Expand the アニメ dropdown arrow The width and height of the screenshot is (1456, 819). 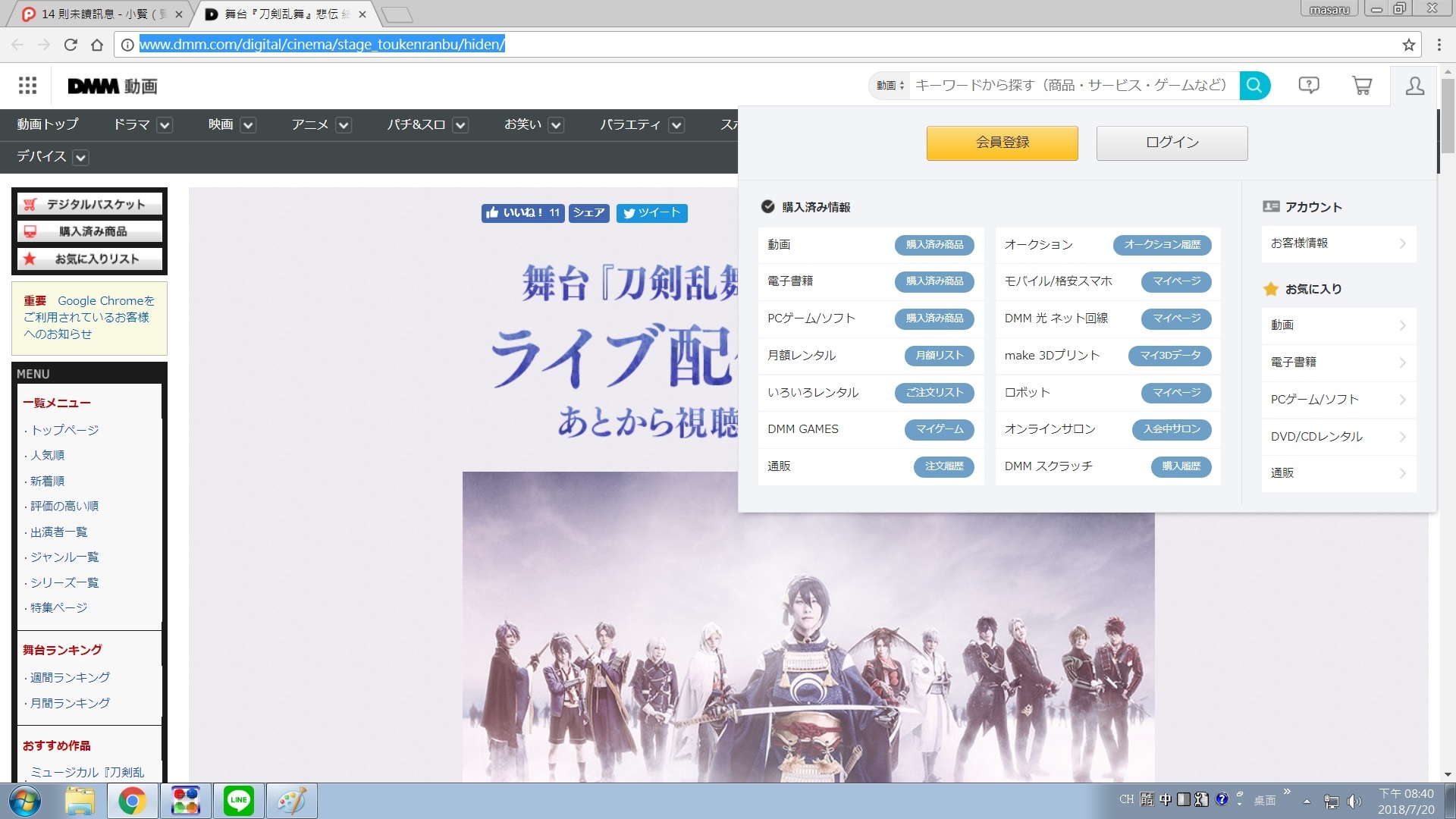tap(344, 125)
